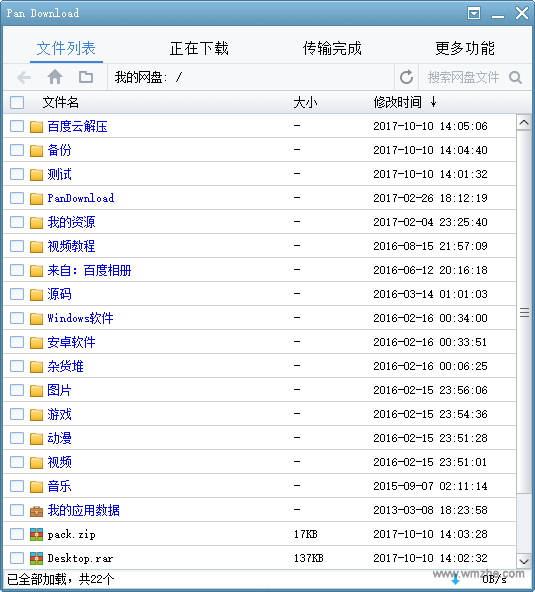Click the folder icon of 杂货堆
The width and height of the screenshot is (535, 592).
coord(36,367)
